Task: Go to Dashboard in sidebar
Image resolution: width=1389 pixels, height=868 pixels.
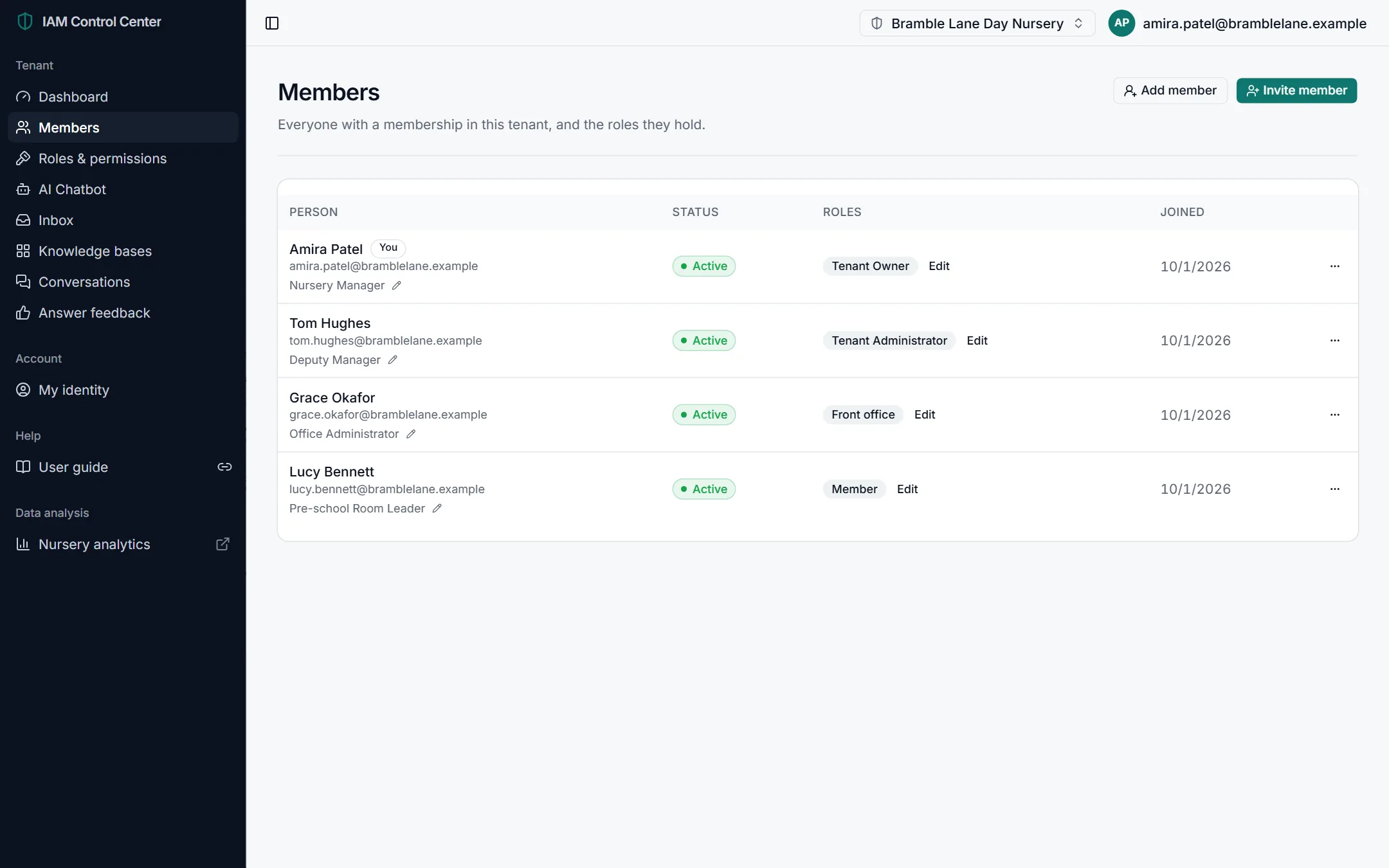Action: pos(123,96)
